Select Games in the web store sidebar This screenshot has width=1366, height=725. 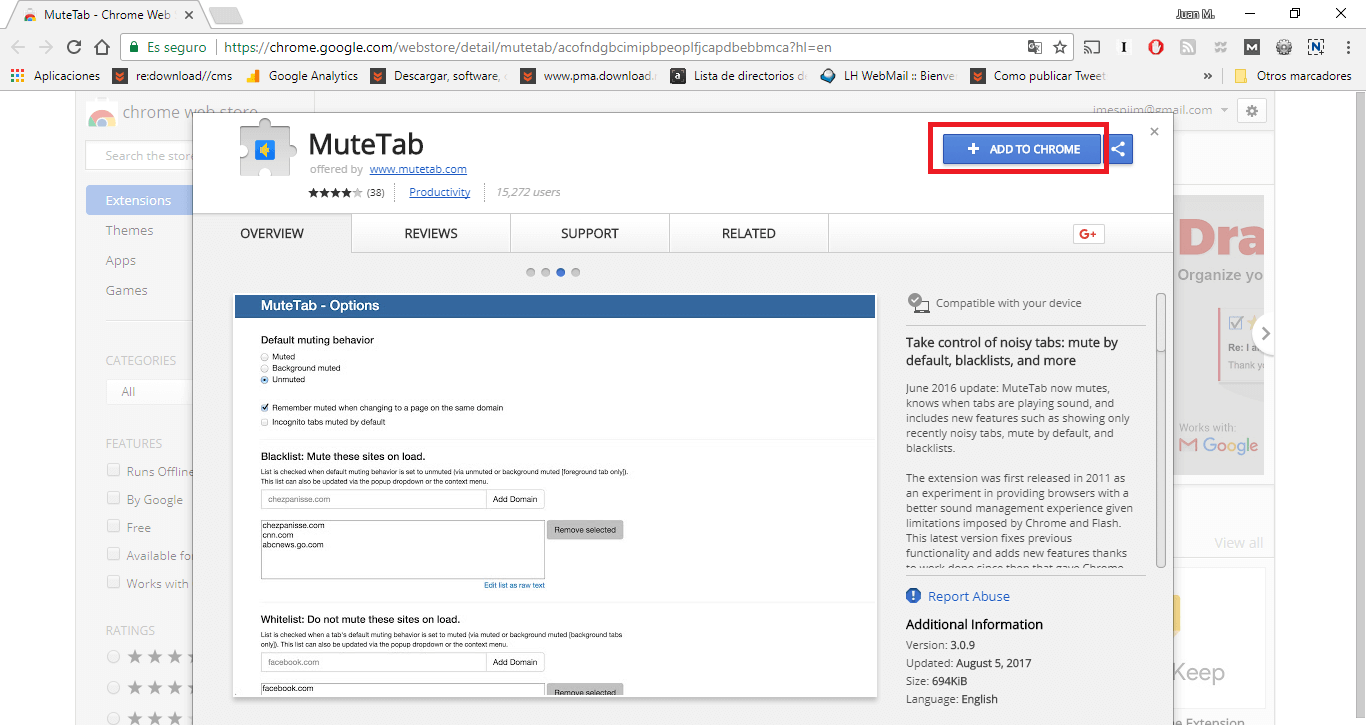(127, 290)
